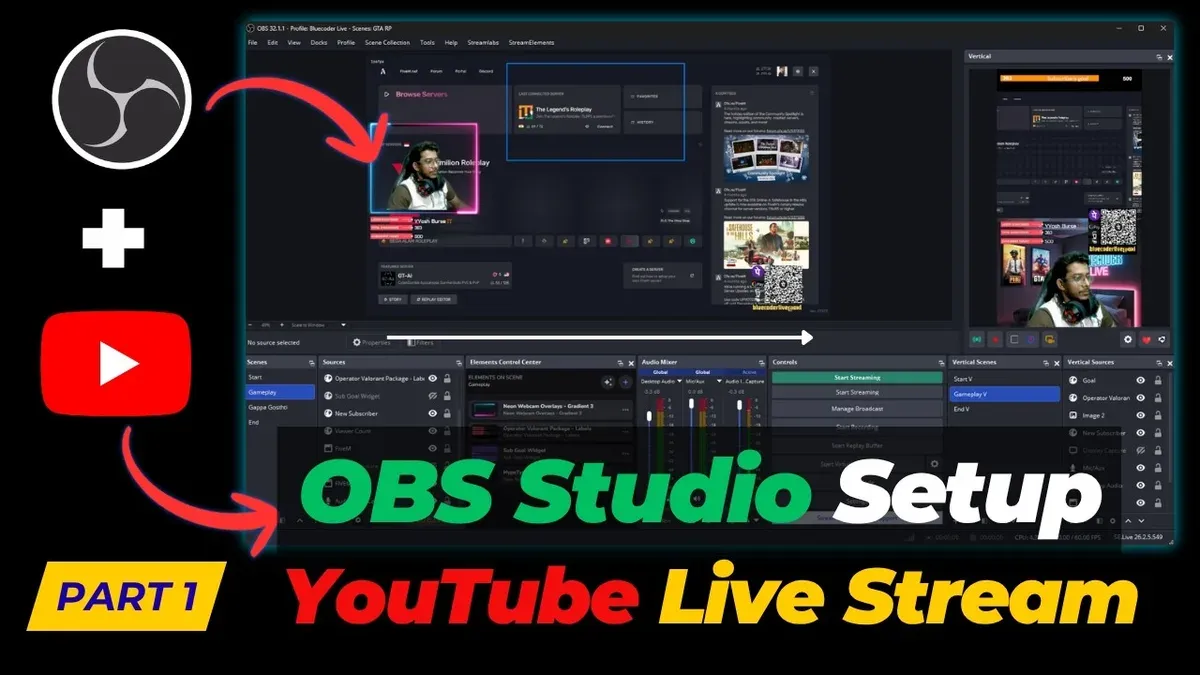
Task: Show the hidden Sub Goal Widget source
Action: [433, 396]
